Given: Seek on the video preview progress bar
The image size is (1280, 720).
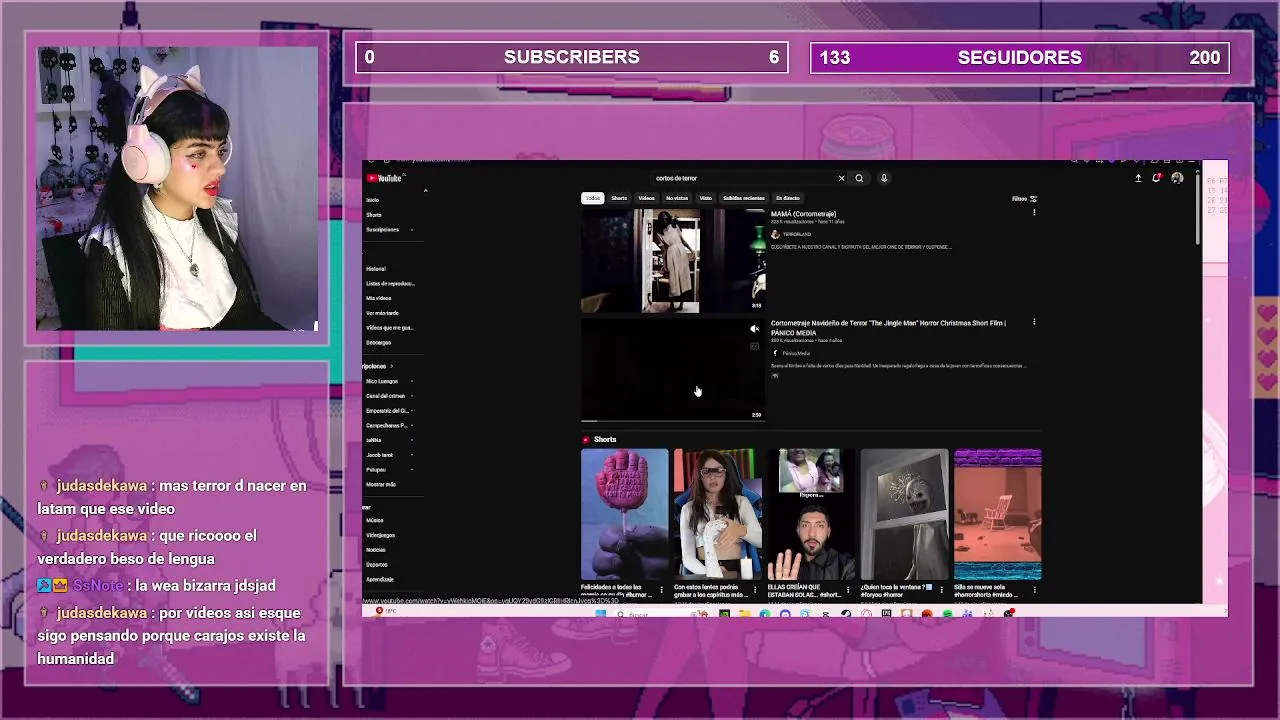Looking at the screenshot, I should point(673,420).
